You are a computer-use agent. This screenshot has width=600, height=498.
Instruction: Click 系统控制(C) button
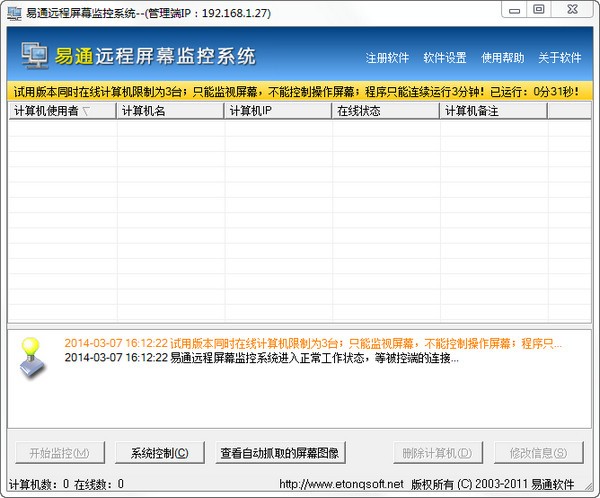pyautogui.click(x=160, y=453)
